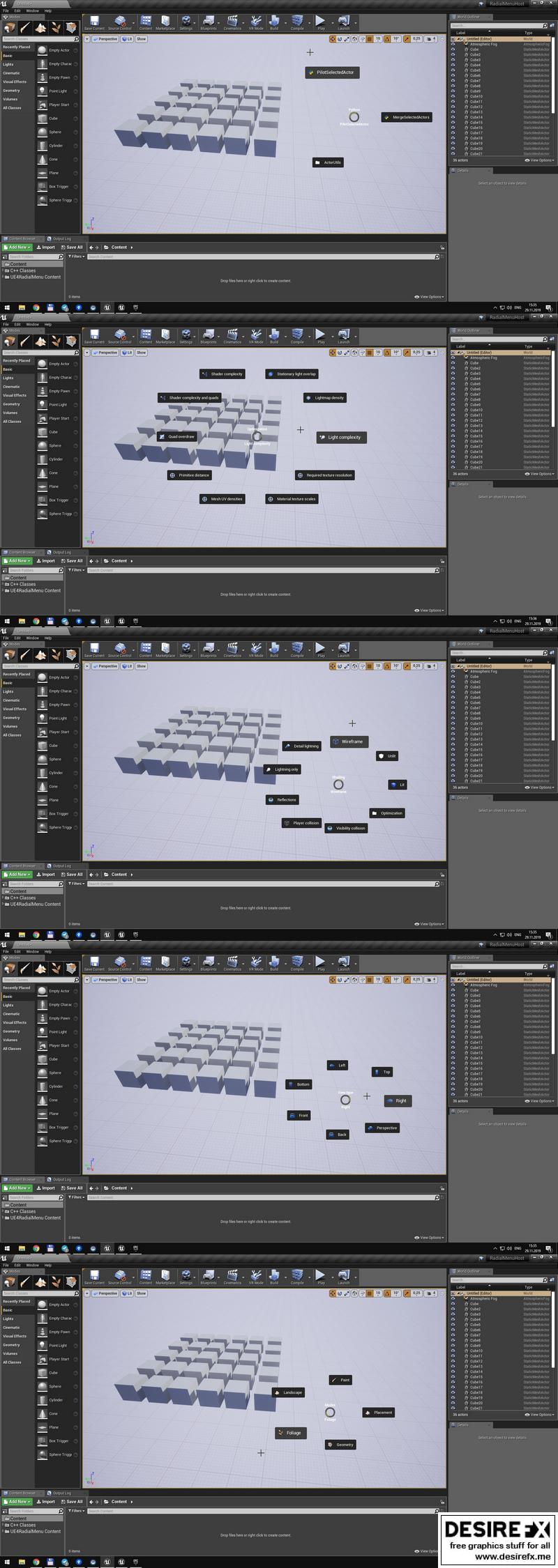Choose Required texture resolution radial entry
This screenshot has height=1568, width=558.
325,475
